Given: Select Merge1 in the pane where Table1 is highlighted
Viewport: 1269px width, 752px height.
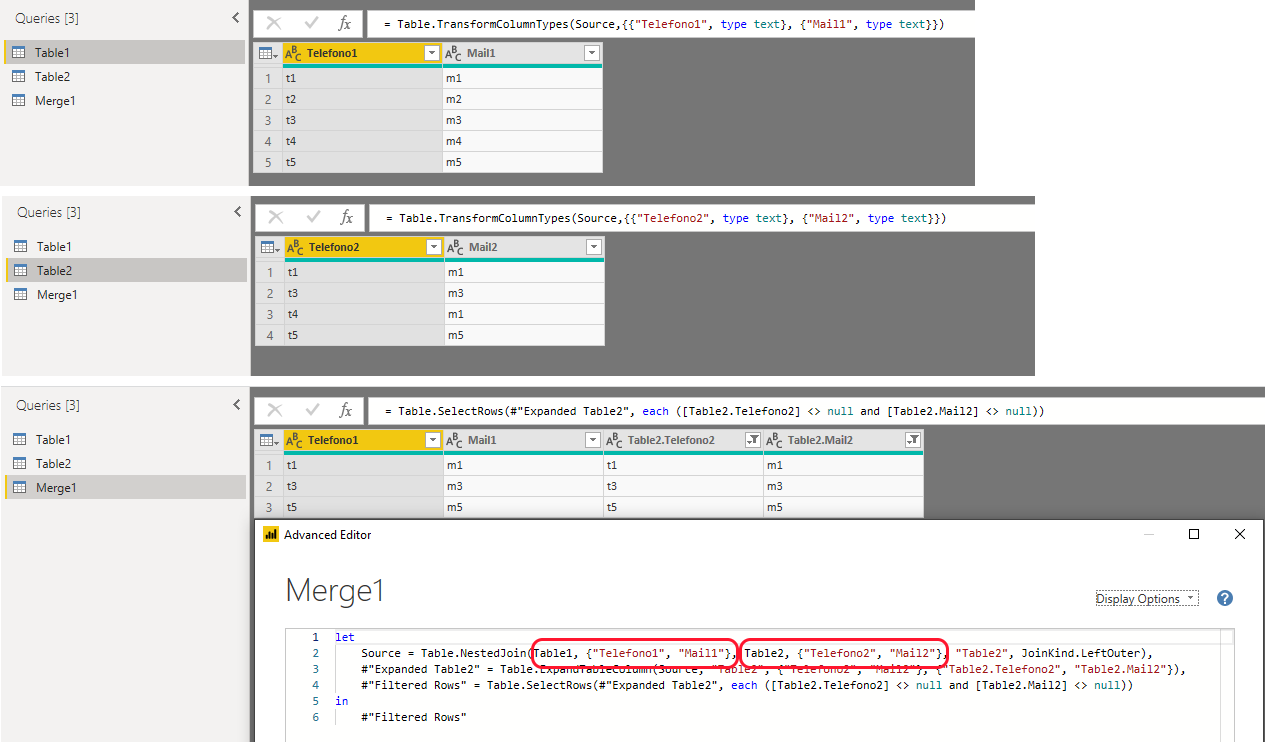Looking at the screenshot, I should [x=124, y=100].
